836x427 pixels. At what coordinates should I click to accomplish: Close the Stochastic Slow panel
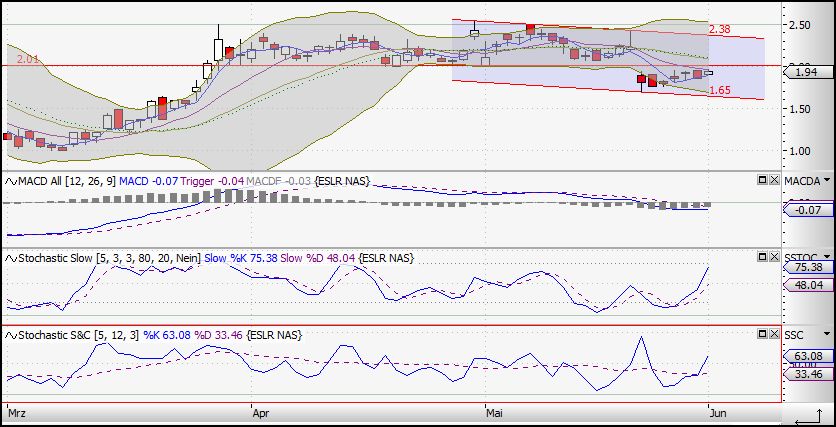point(773,257)
